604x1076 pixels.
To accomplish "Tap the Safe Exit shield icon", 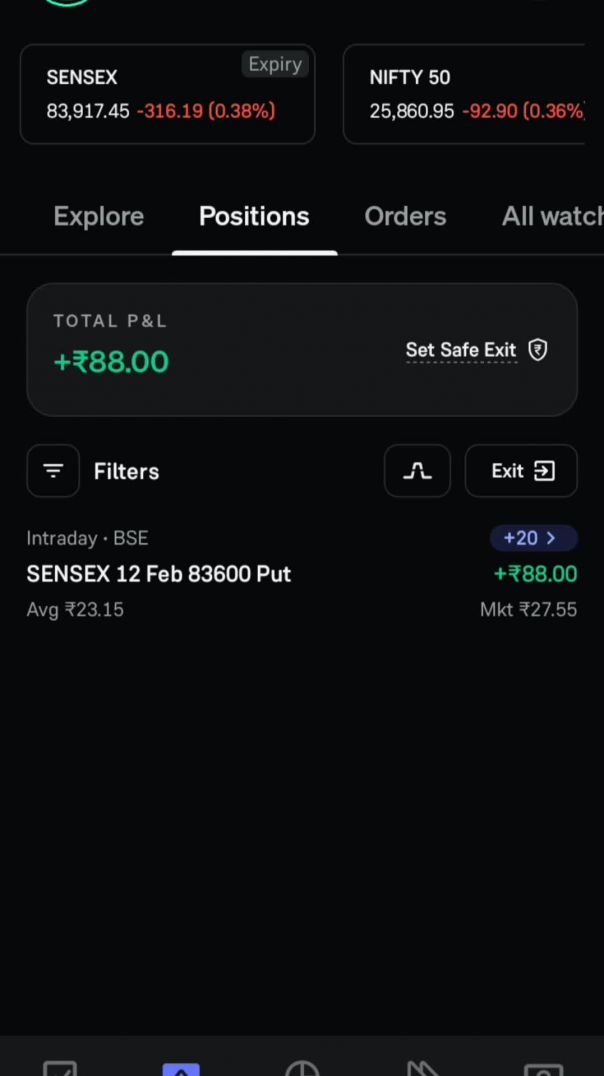I will click(x=538, y=350).
